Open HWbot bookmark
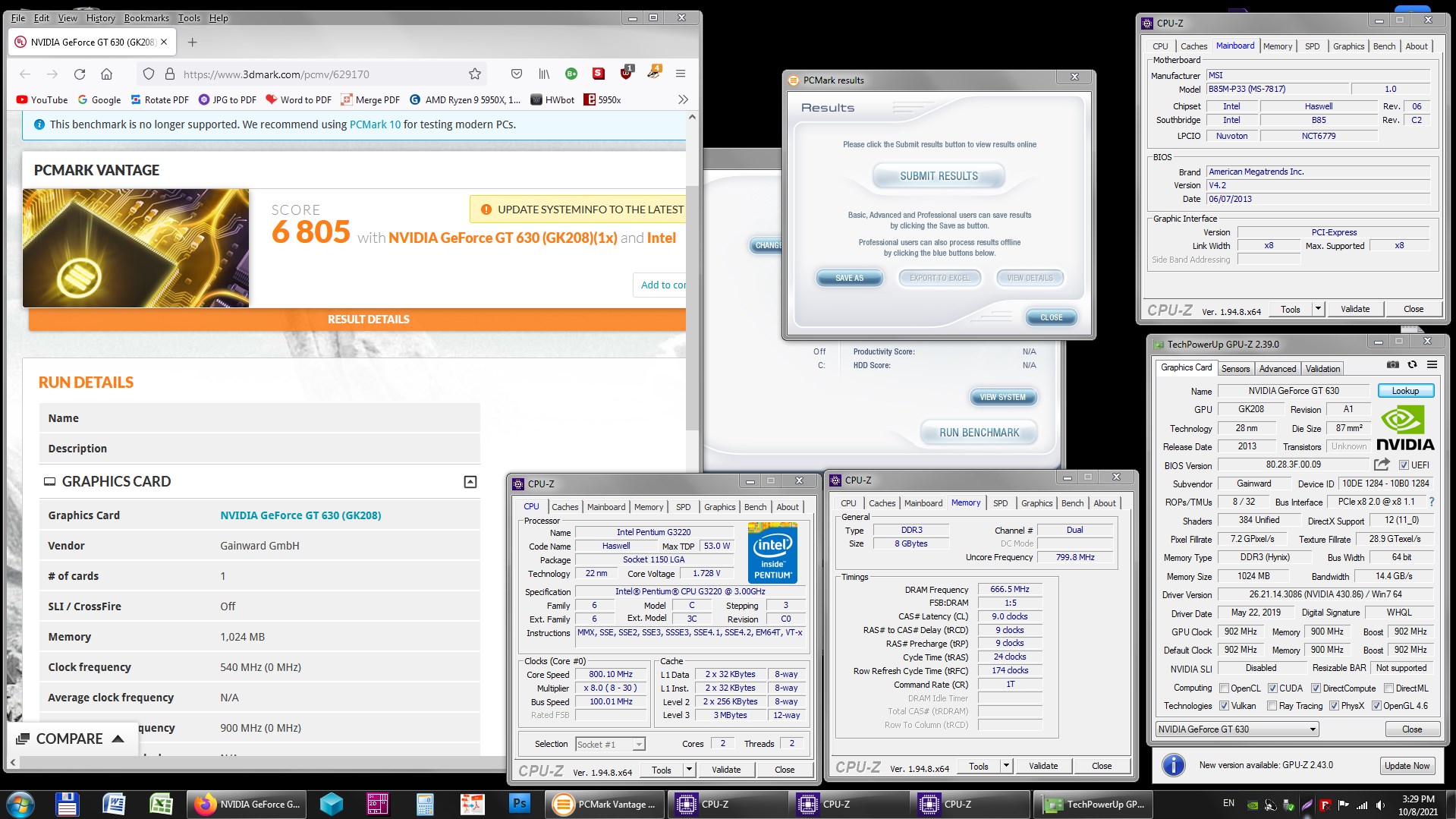This screenshot has height=819, width=1456. [x=552, y=99]
